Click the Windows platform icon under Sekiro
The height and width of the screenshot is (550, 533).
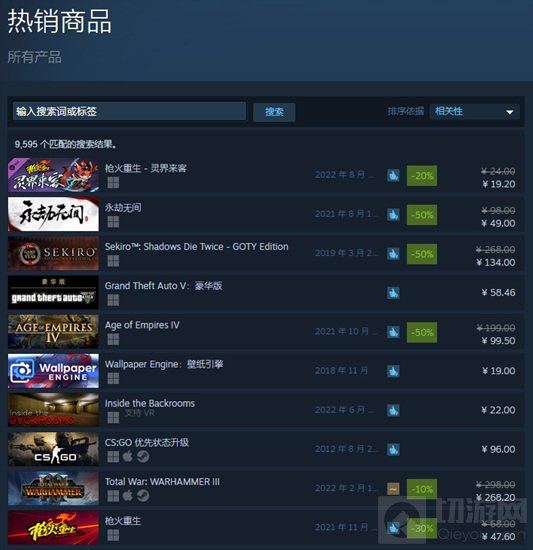coord(113,261)
